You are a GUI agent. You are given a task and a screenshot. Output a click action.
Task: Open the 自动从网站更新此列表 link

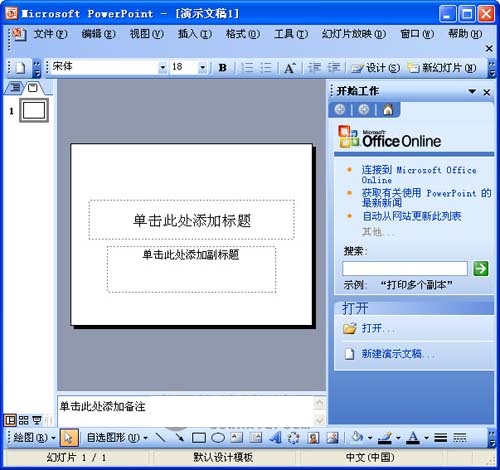pyautogui.click(x=412, y=216)
